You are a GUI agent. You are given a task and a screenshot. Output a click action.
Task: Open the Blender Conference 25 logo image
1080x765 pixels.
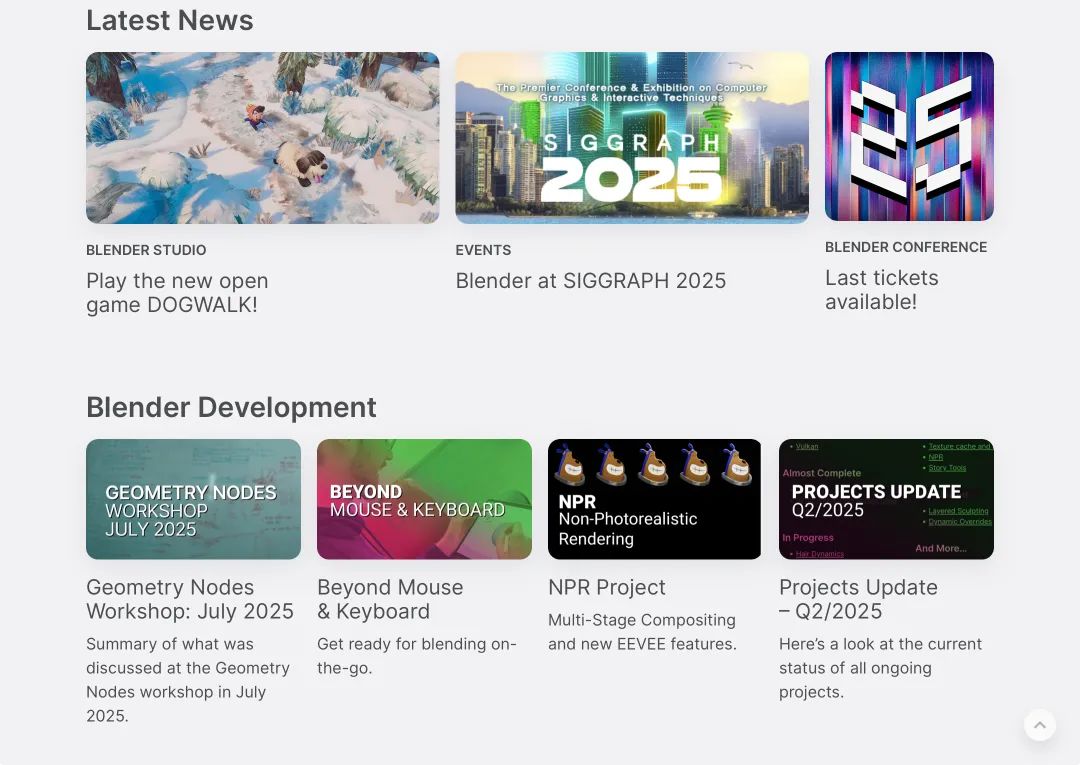tap(909, 136)
